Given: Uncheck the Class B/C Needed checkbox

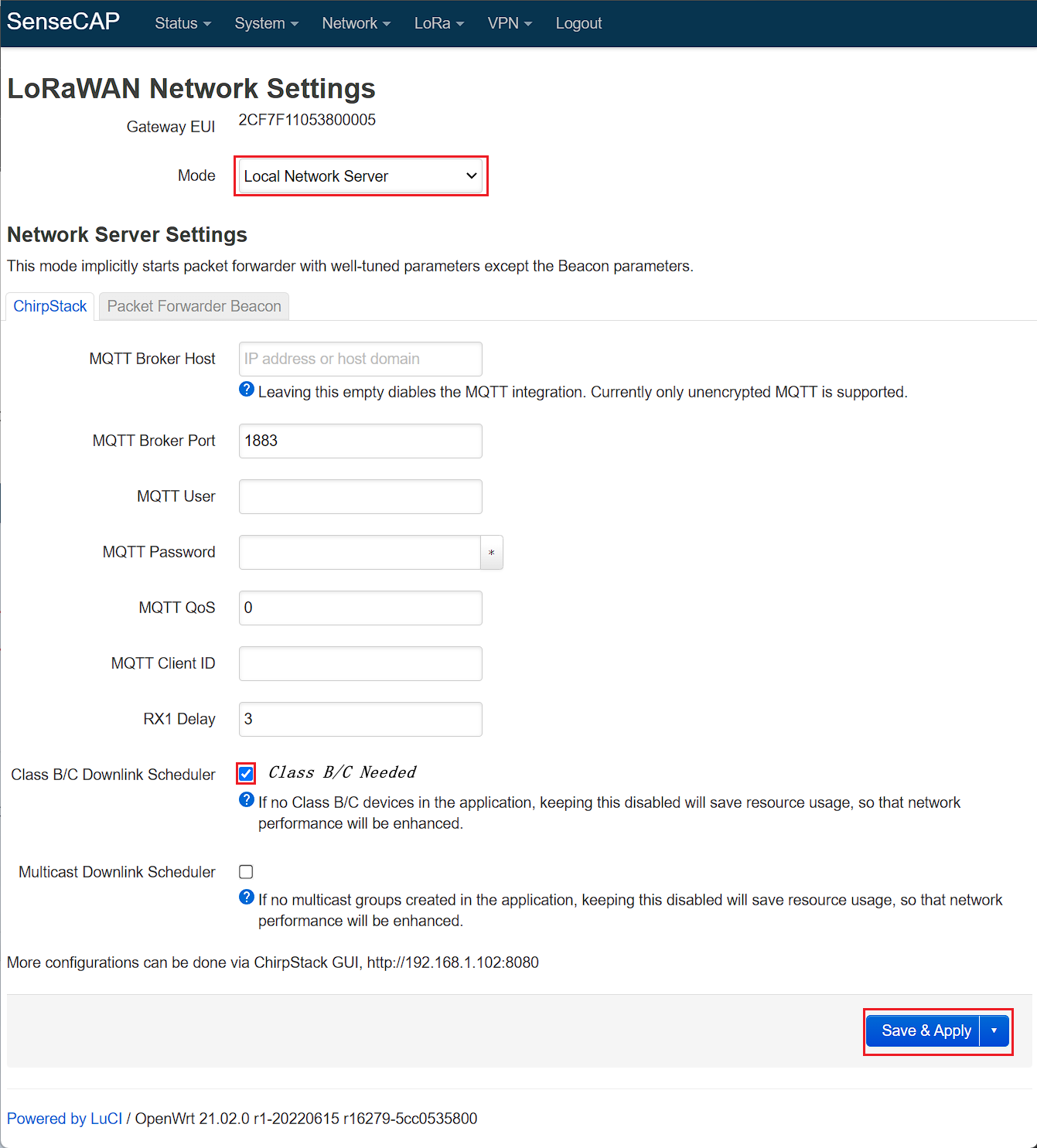Looking at the screenshot, I should tap(246, 773).
